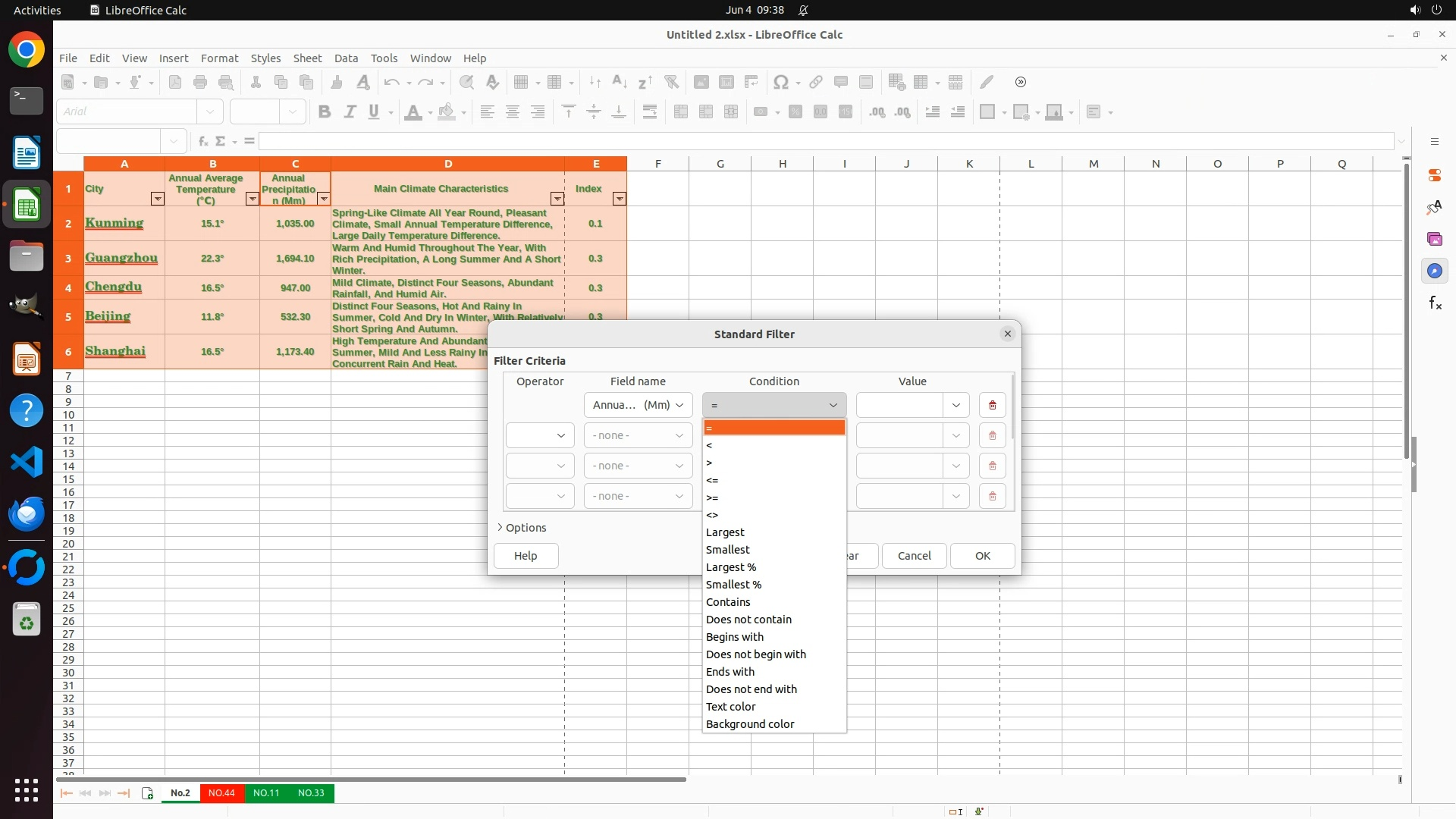Switch to the NO.44 sheet tab
1456x819 pixels.
pos(221,792)
